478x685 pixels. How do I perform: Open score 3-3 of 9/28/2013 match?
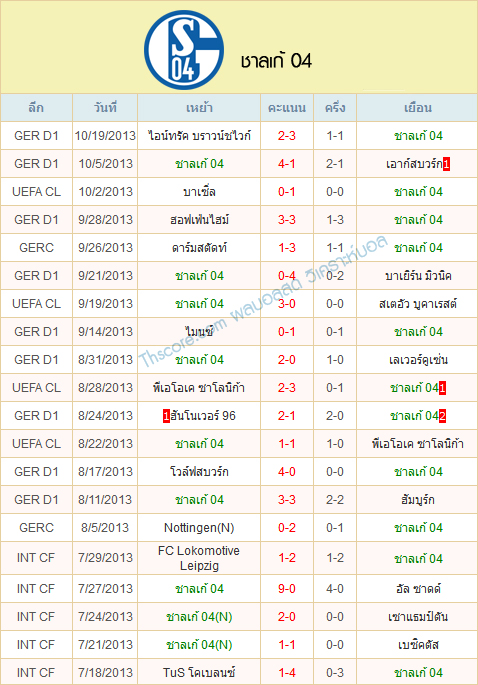(287, 220)
